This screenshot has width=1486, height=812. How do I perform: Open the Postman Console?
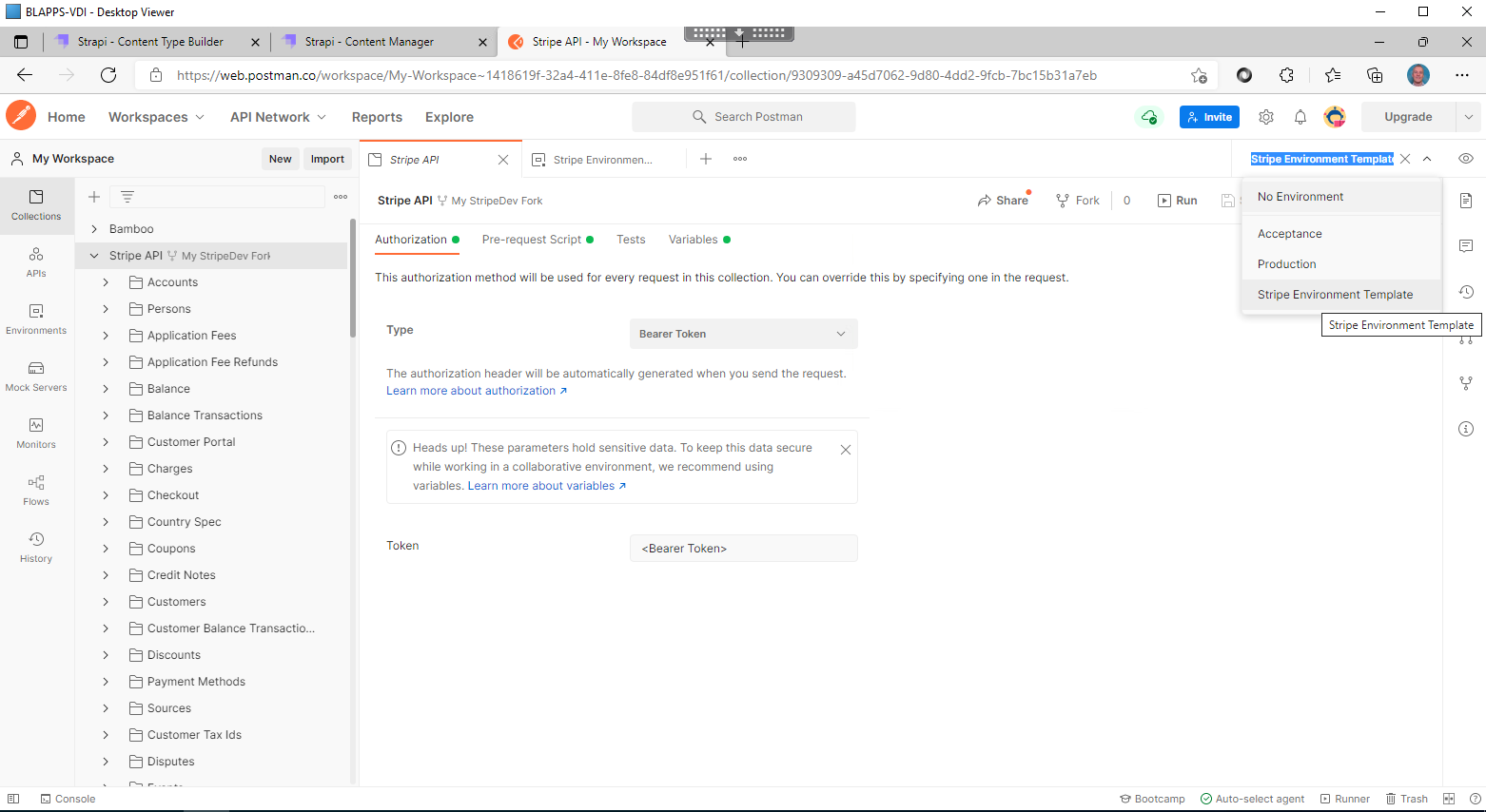pos(68,798)
